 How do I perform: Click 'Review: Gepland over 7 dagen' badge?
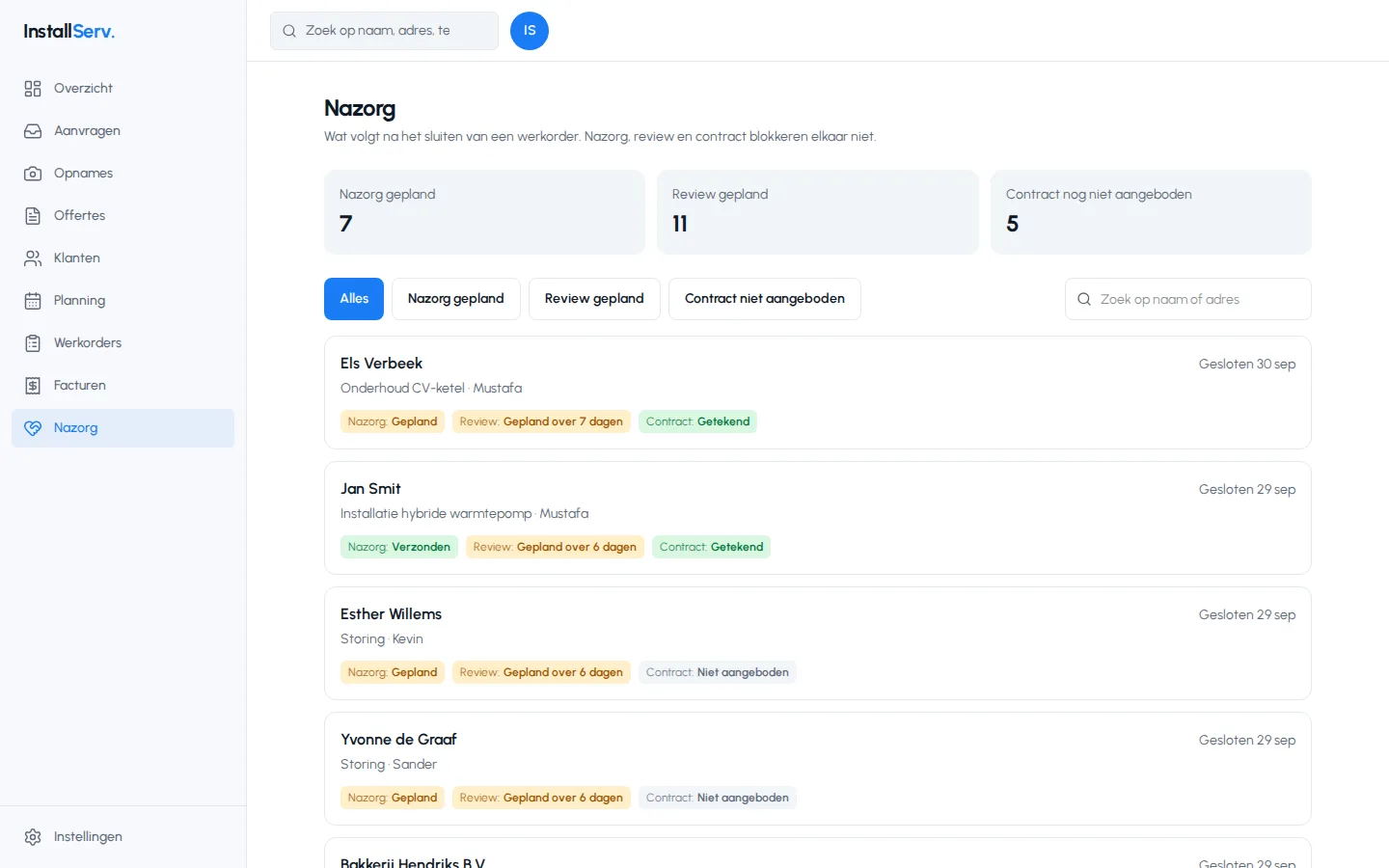[541, 421]
